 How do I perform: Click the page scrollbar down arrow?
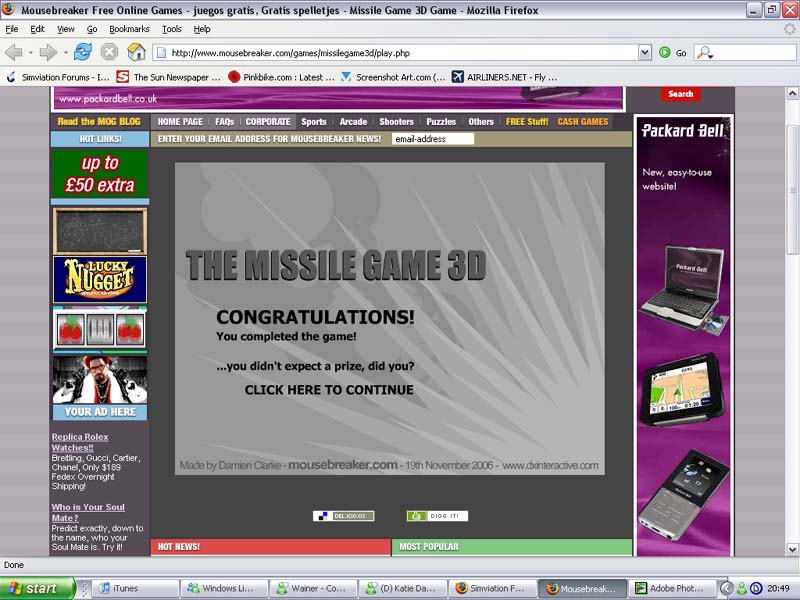792,549
